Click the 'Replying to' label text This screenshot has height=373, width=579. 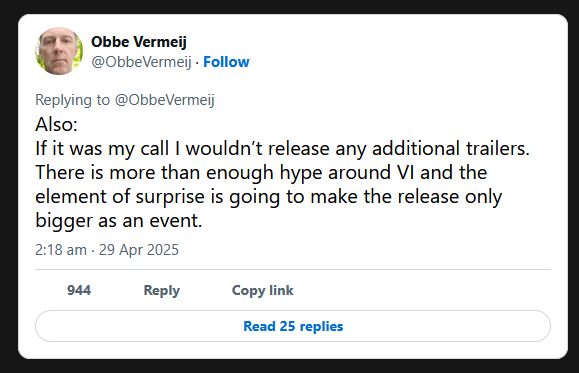tap(72, 100)
